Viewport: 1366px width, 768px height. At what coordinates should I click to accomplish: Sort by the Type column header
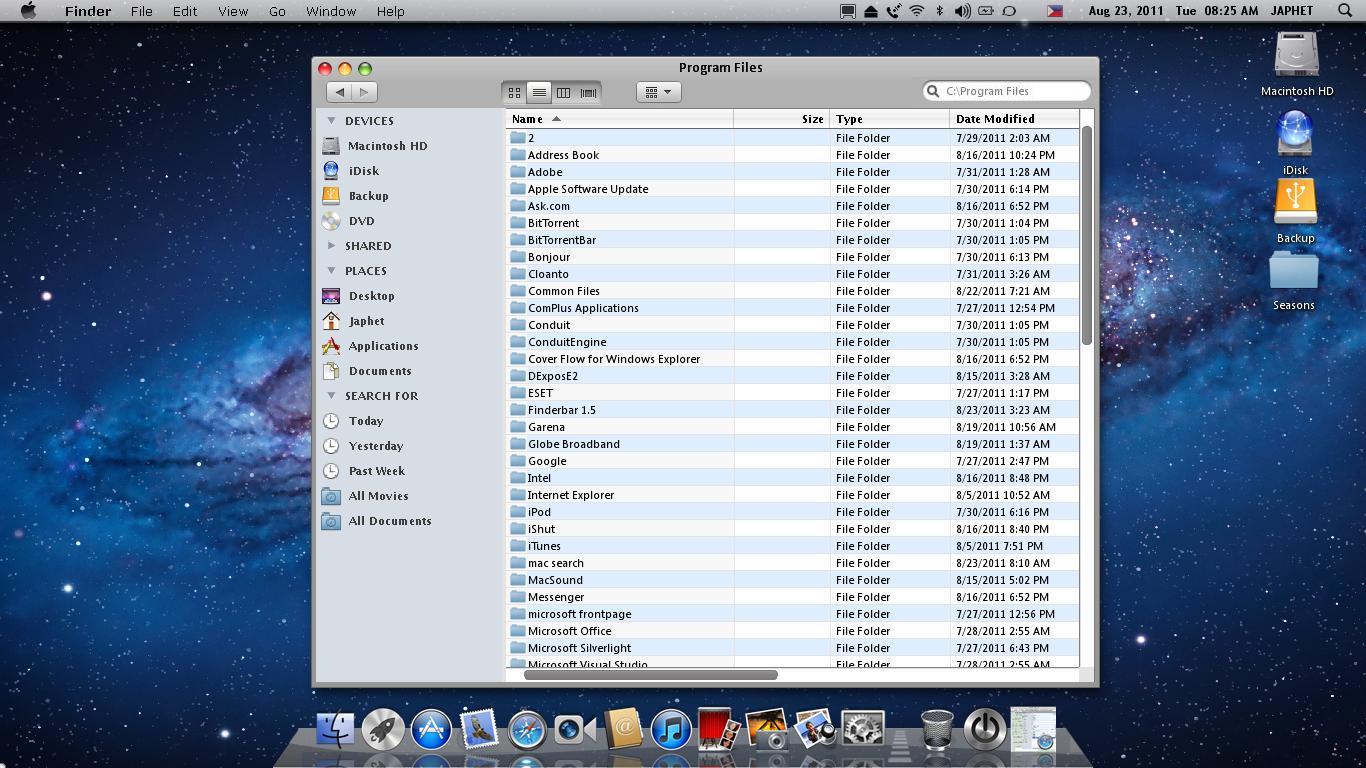(889, 119)
